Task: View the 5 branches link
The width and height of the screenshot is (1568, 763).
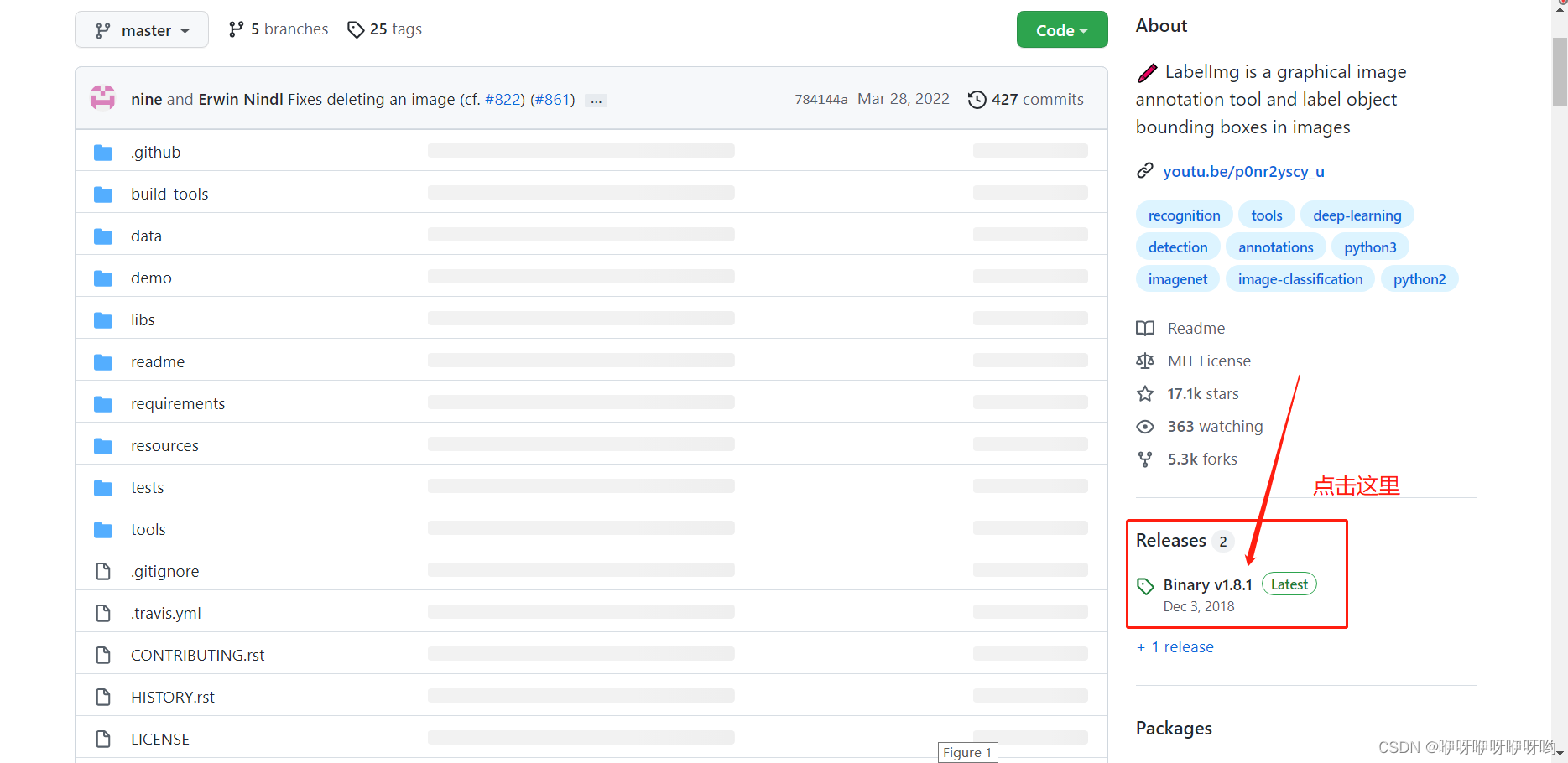Action: pyautogui.click(x=279, y=29)
